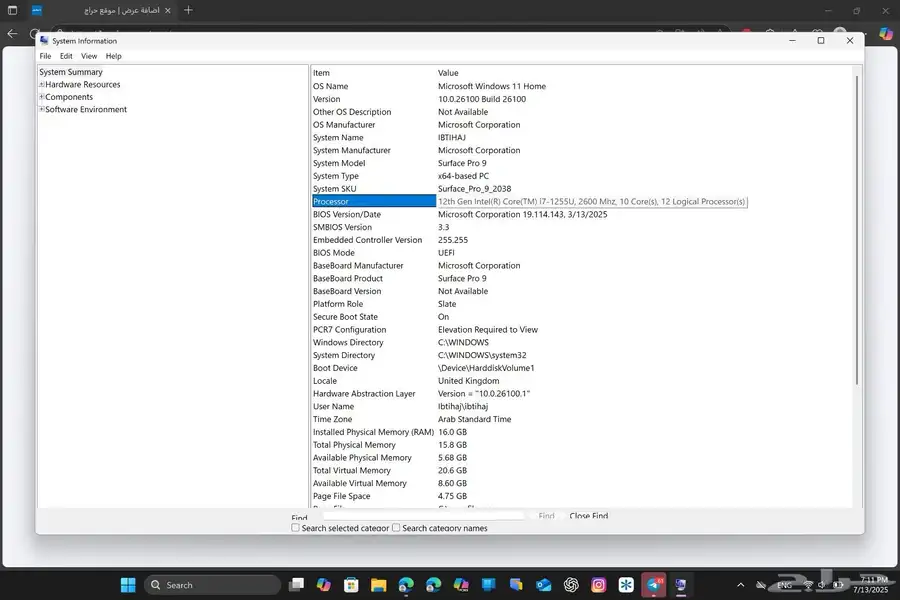The height and width of the screenshot is (600, 900).
Task: Select the BIOS Mode row
Action: pyautogui.click(x=581, y=253)
